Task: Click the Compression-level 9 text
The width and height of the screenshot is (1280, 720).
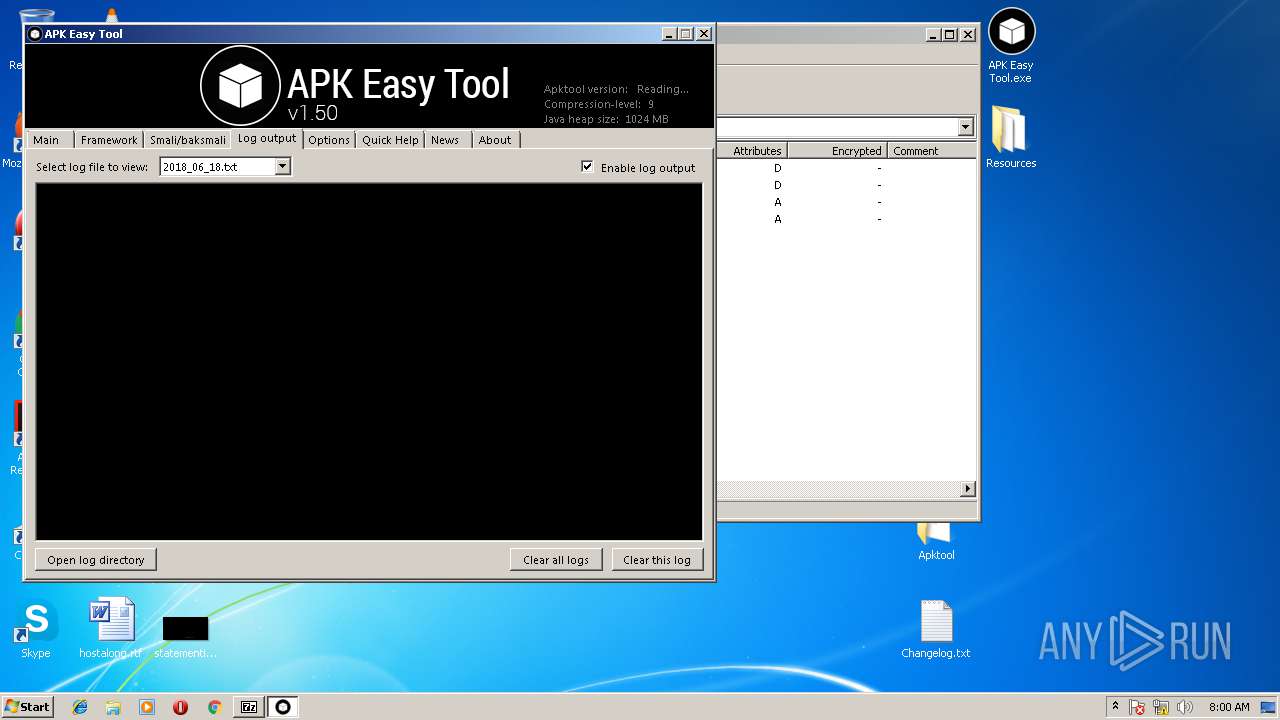Action: pyautogui.click(x=599, y=104)
